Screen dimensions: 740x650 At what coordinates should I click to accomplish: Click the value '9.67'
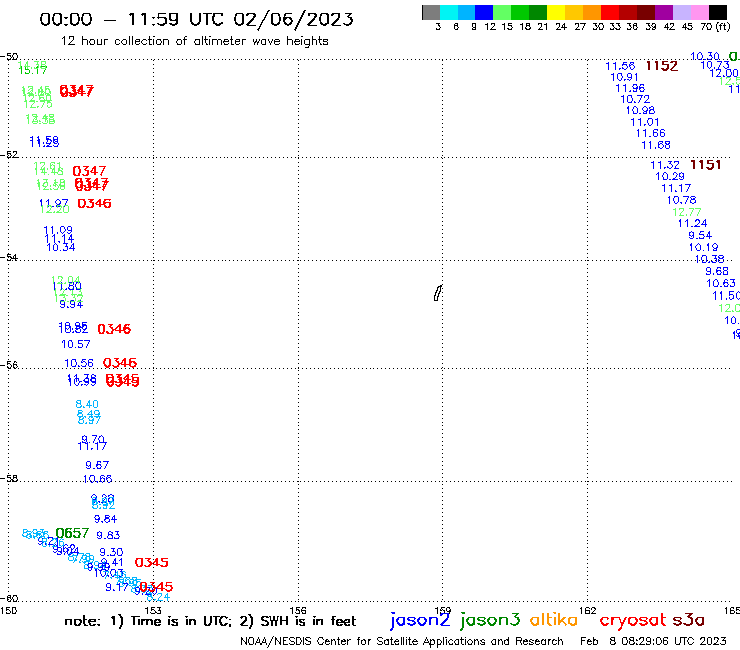tap(97, 465)
